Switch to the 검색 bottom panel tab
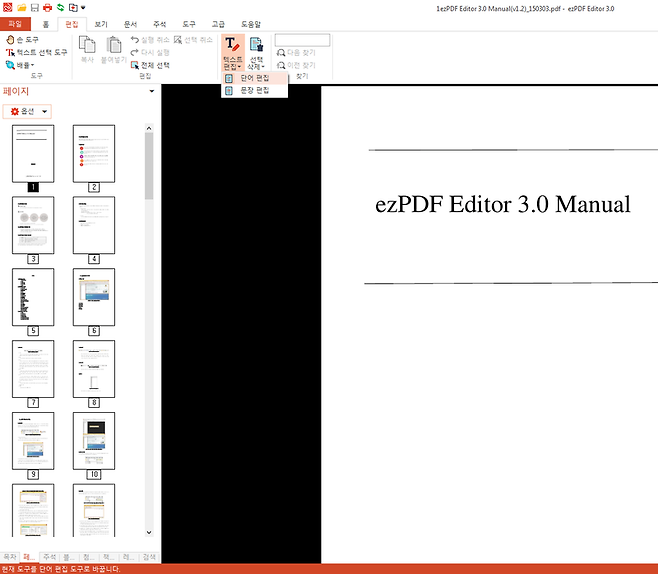The image size is (658, 574). pyautogui.click(x=149, y=557)
